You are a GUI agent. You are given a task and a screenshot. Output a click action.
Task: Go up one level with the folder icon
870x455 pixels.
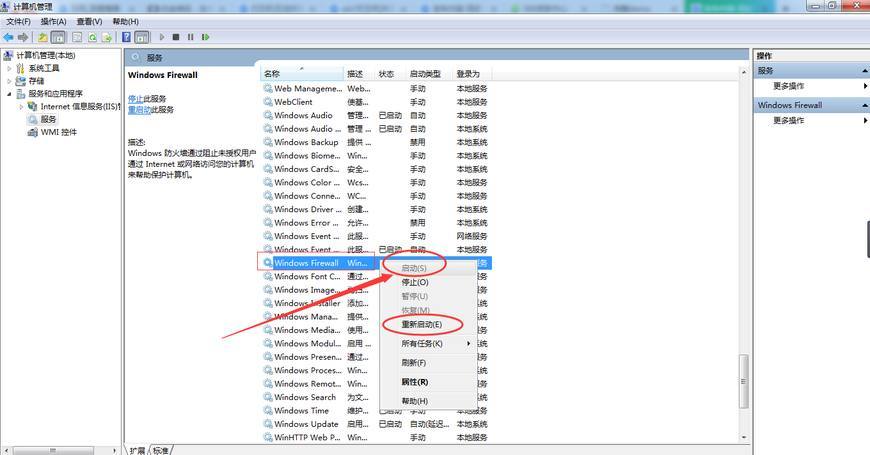(43, 37)
